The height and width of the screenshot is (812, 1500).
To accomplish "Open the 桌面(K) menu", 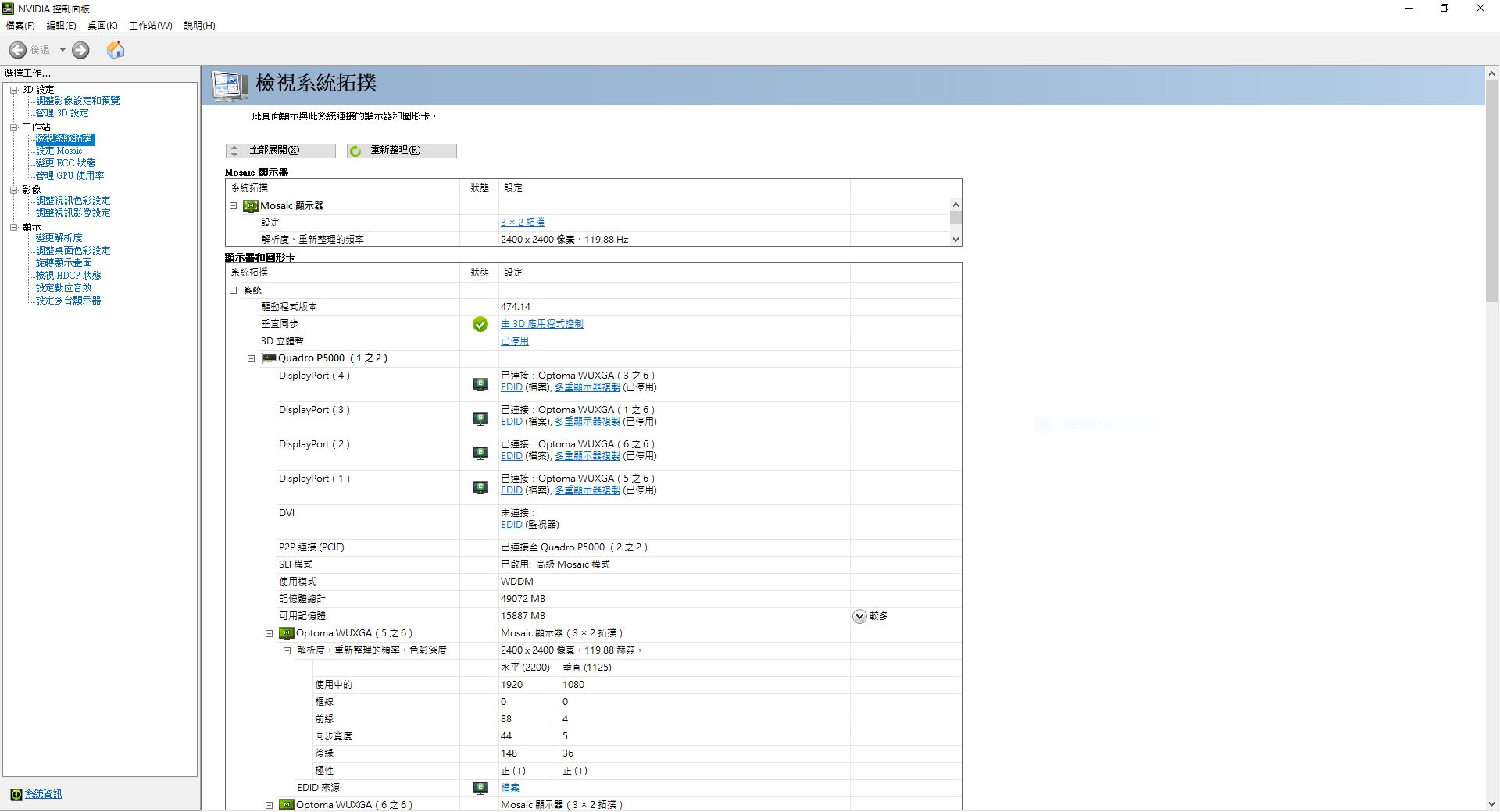I will click(102, 26).
